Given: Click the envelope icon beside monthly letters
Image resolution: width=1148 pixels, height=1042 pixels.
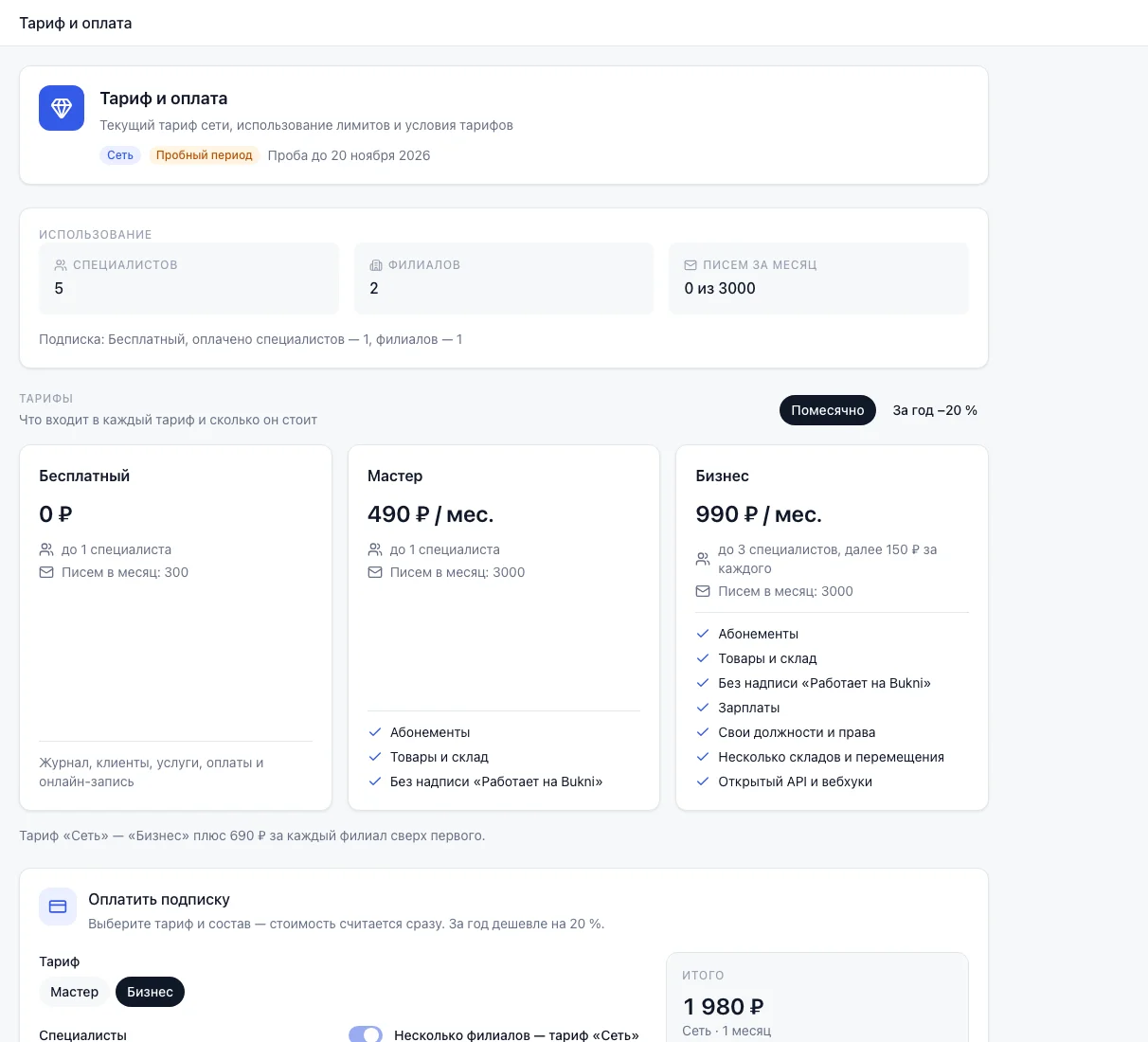Looking at the screenshot, I should [x=691, y=265].
